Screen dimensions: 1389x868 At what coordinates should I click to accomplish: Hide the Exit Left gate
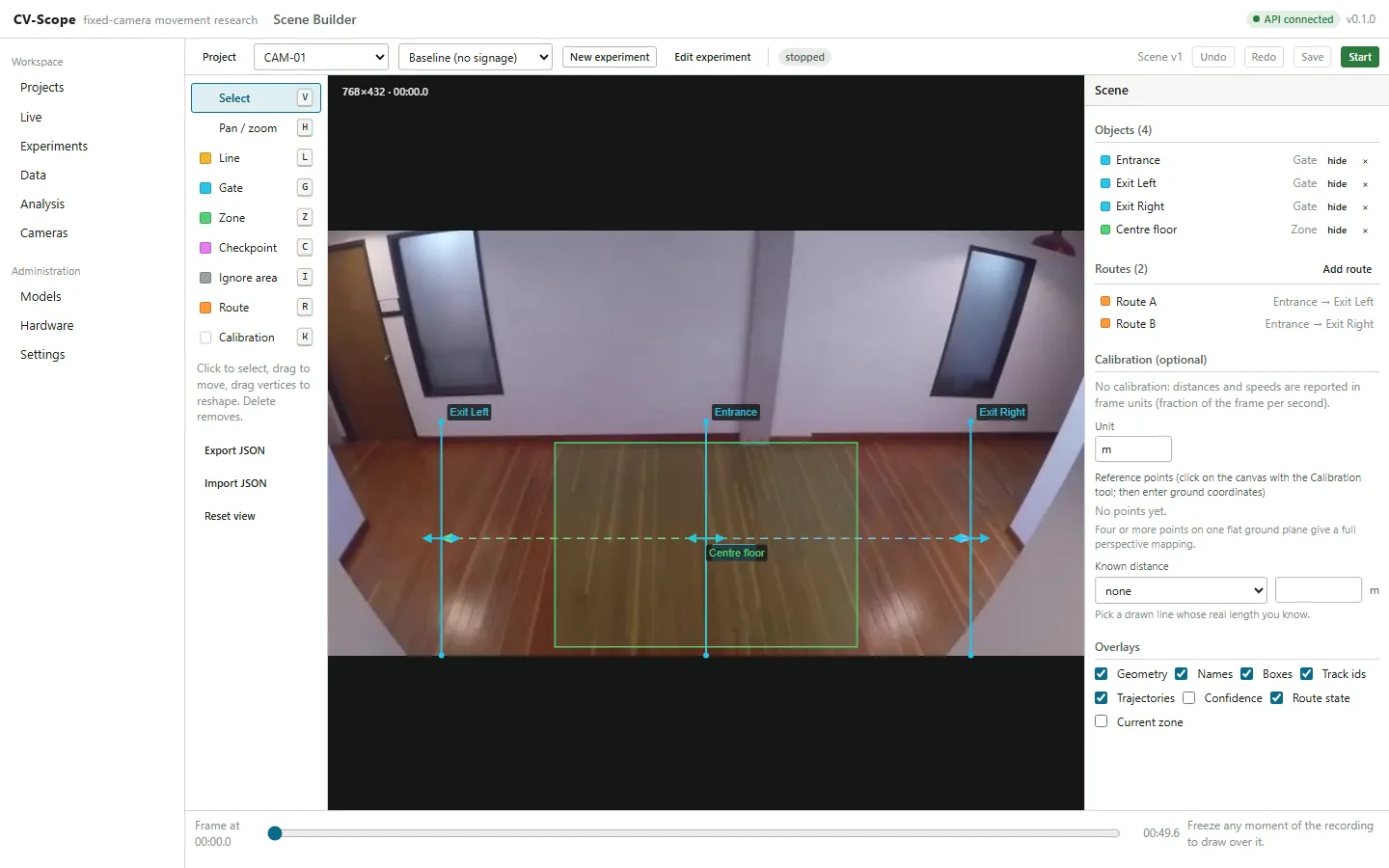click(1337, 184)
